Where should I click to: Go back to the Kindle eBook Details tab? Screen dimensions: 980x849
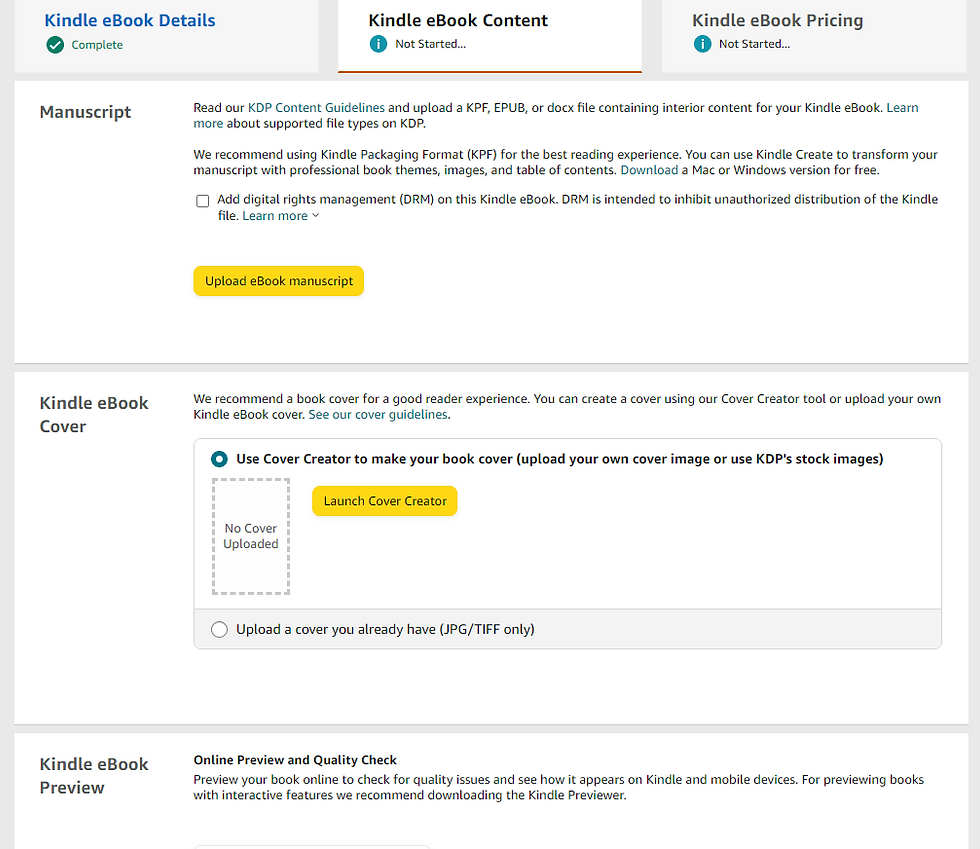[129, 20]
